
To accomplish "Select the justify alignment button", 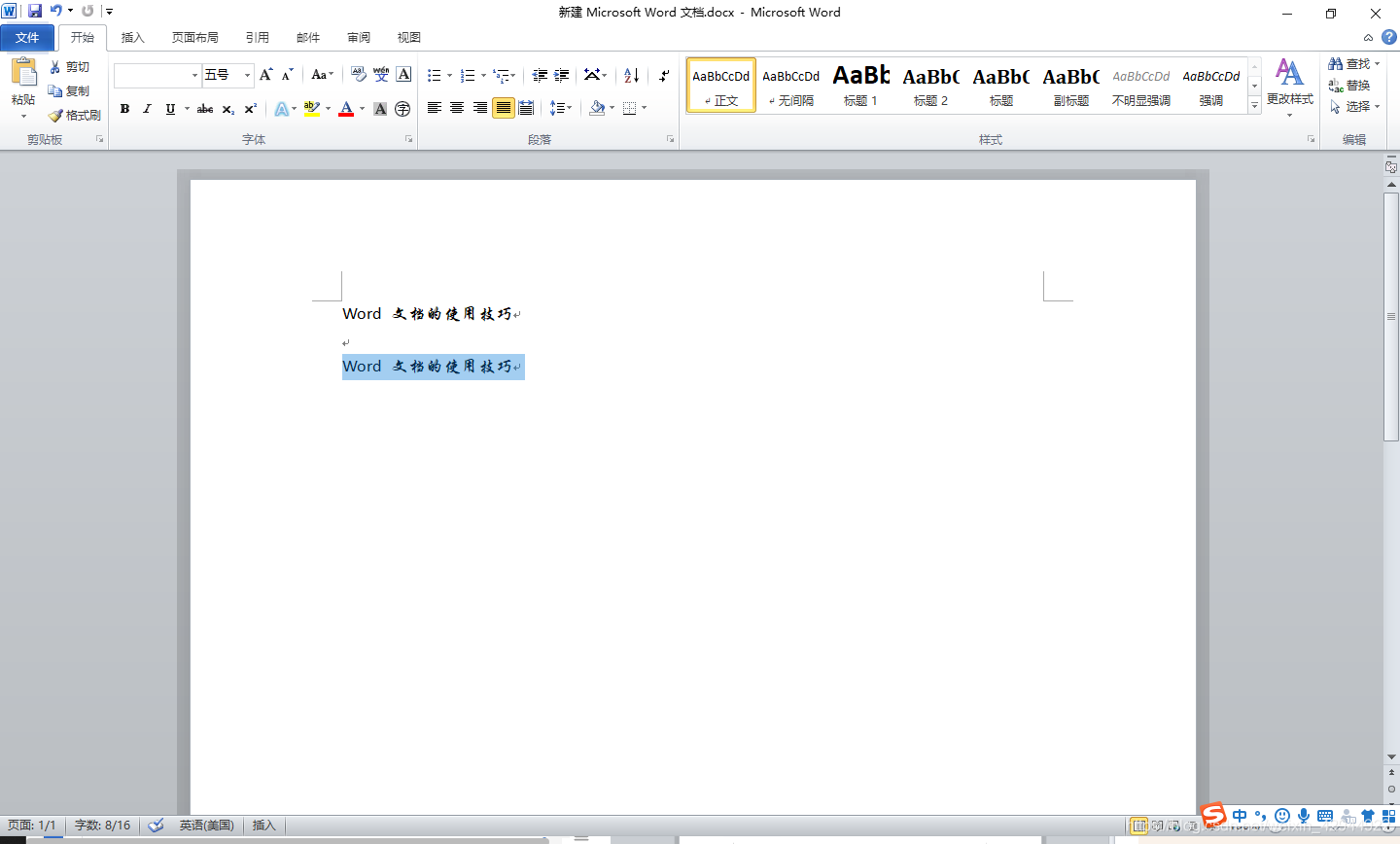I will point(503,108).
